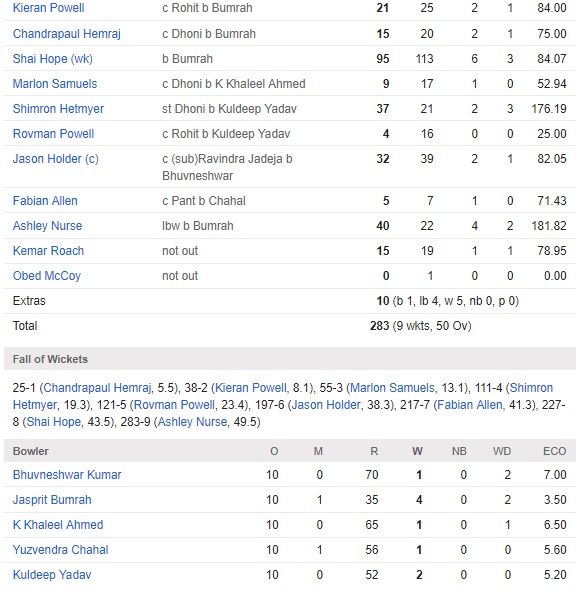Click Jason Holder in Fall of Wickets

(326, 405)
